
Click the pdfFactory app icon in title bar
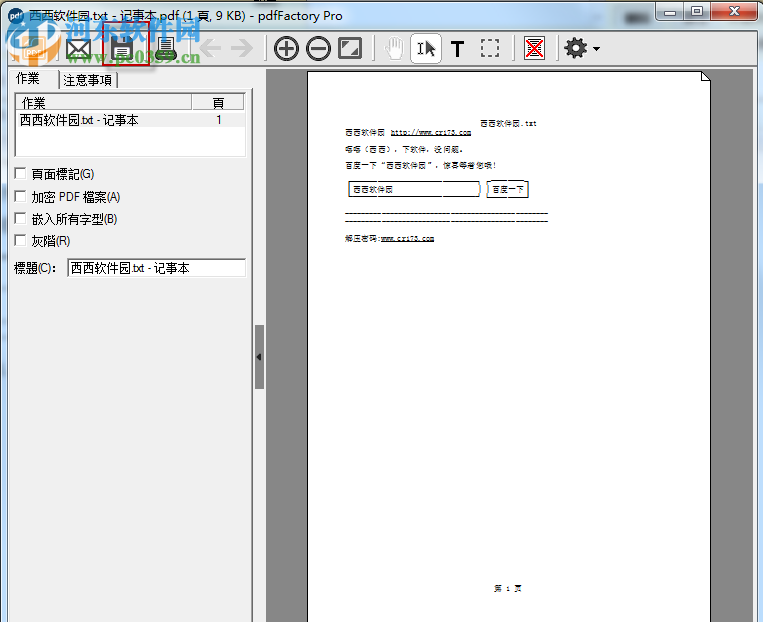[x=17, y=16]
